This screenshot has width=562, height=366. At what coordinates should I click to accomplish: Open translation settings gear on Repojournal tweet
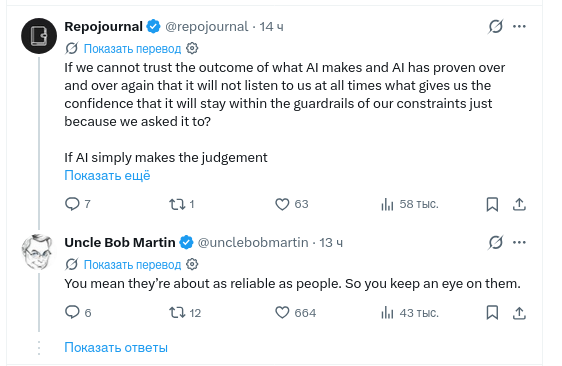192,48
